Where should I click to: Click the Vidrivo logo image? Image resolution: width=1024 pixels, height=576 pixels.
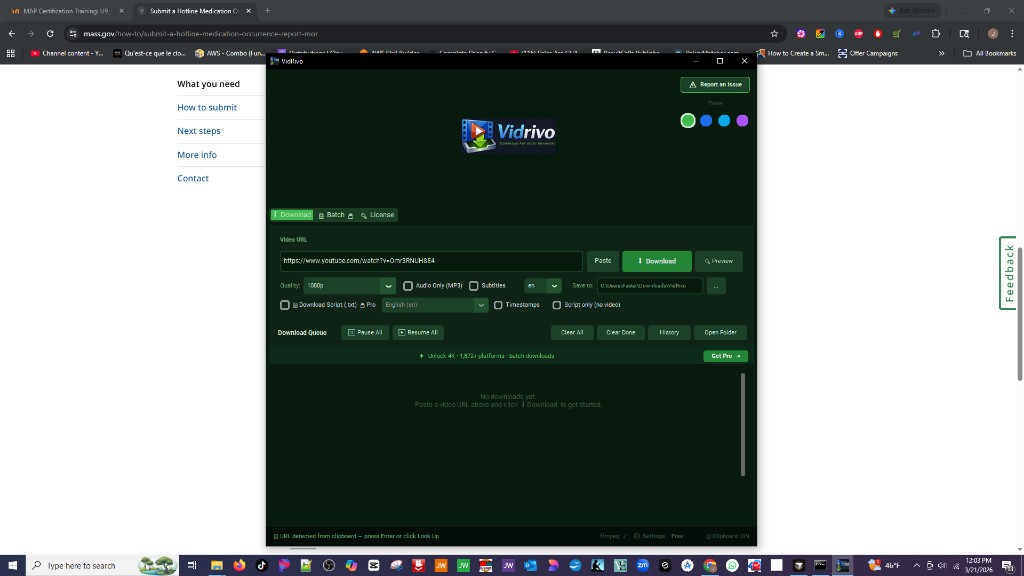(509, 136)
